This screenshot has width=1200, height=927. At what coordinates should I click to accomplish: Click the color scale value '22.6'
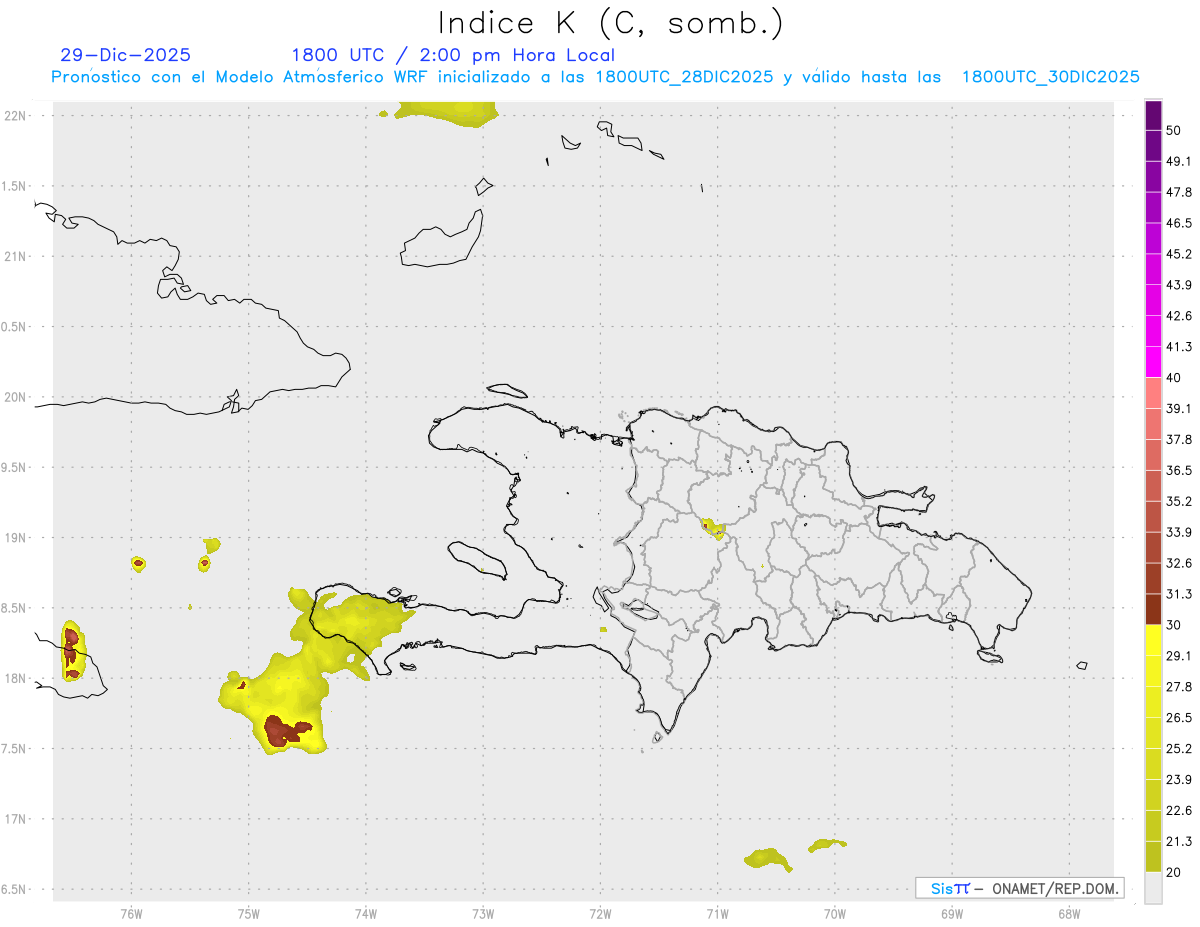click(1179, 811)
